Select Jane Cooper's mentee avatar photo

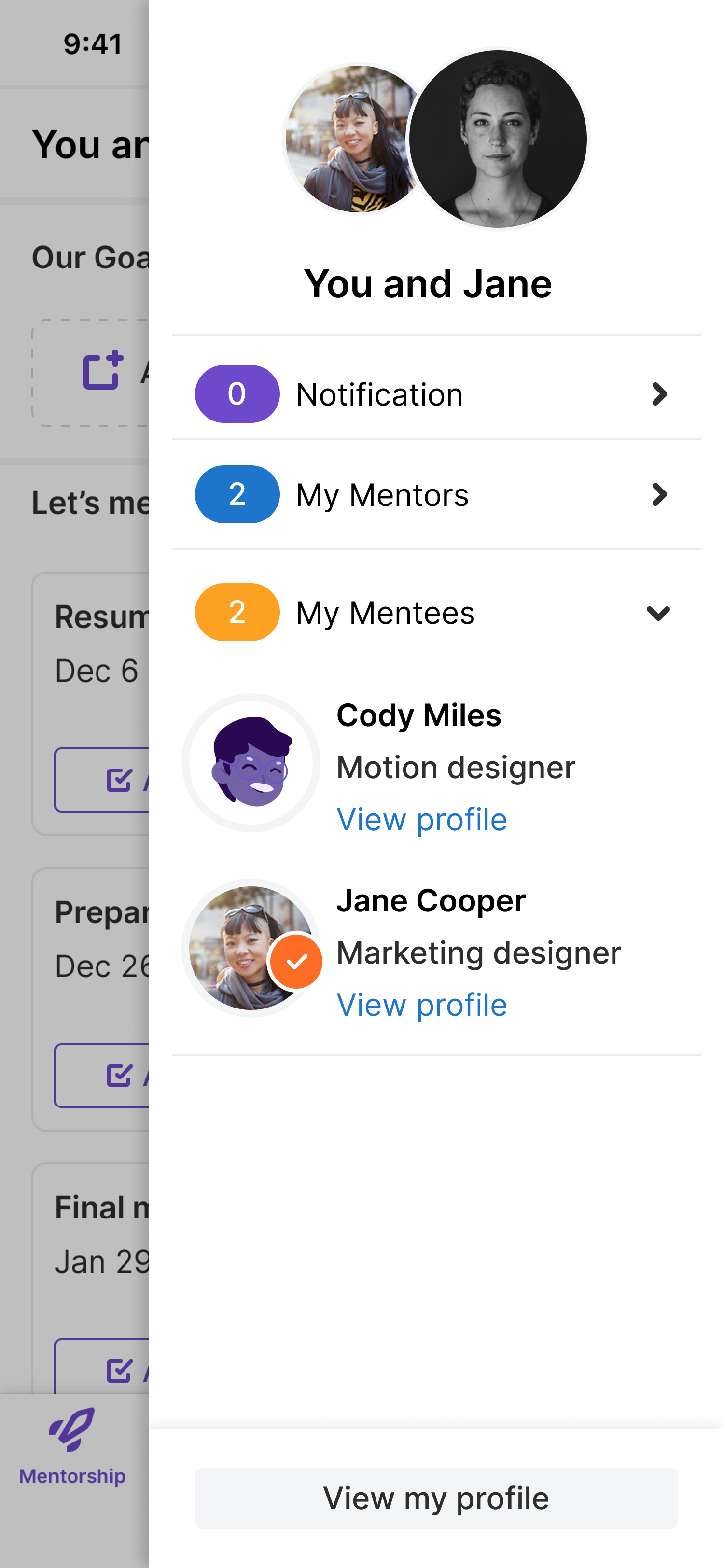(237, 943)
